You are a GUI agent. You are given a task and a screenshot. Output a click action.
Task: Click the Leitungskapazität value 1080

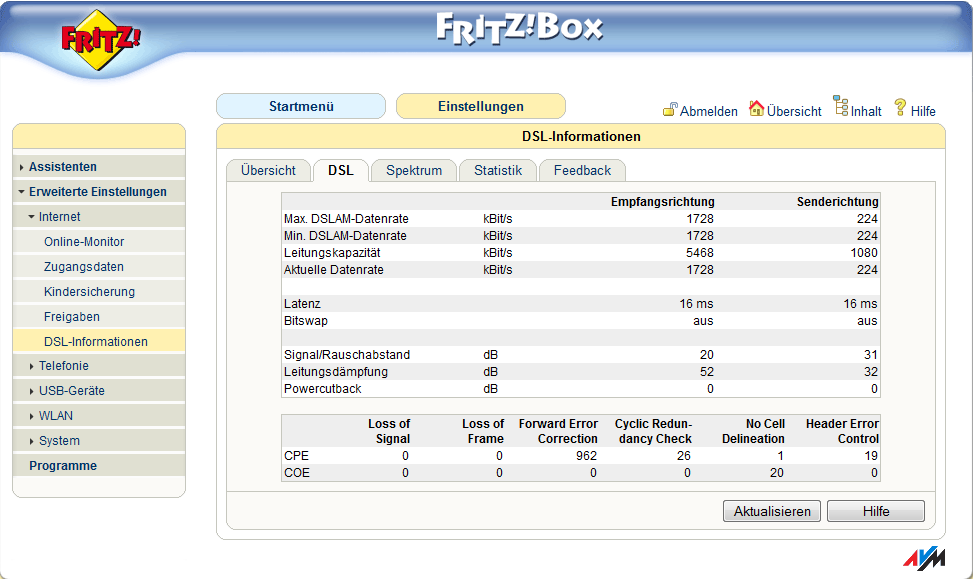tap(864, 253)
